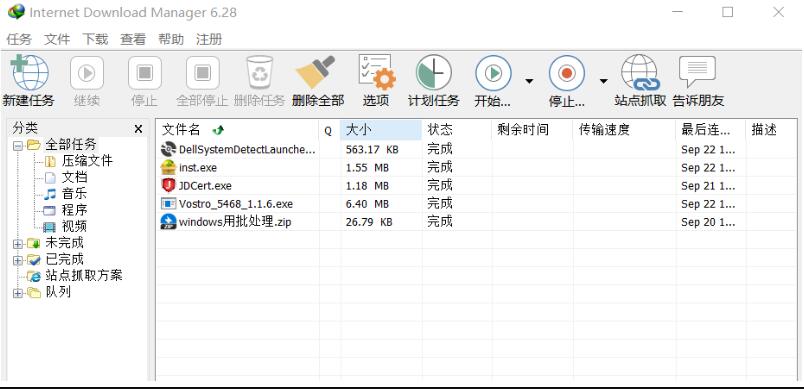This screenshot has height=389, width=804.
Task: Open the 查看 menu
Action: [x=133, y=39]
